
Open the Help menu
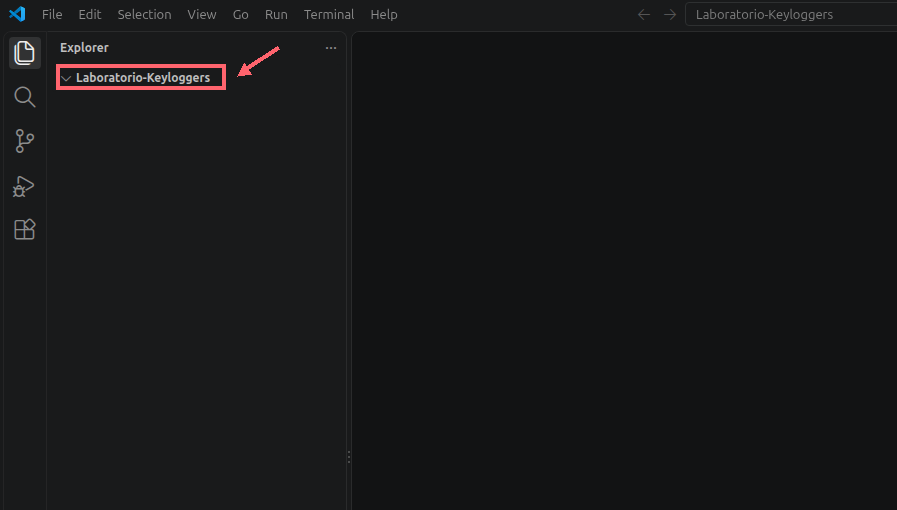384,14
